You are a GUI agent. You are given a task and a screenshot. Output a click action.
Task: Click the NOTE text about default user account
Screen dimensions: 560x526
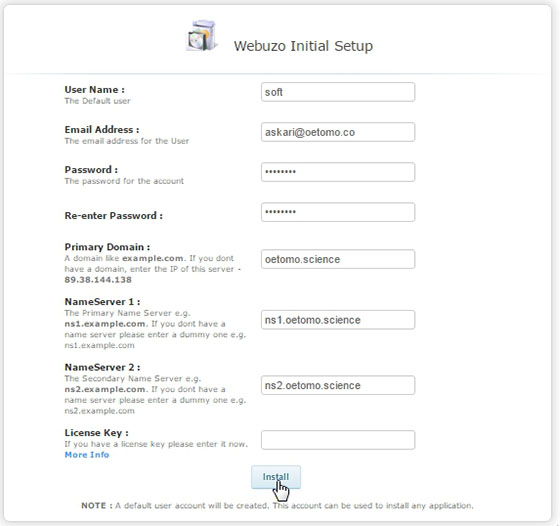277,506
